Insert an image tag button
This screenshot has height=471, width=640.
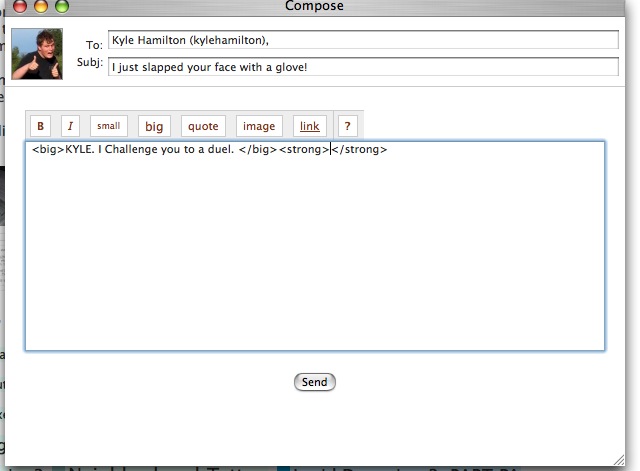point(259,126)
